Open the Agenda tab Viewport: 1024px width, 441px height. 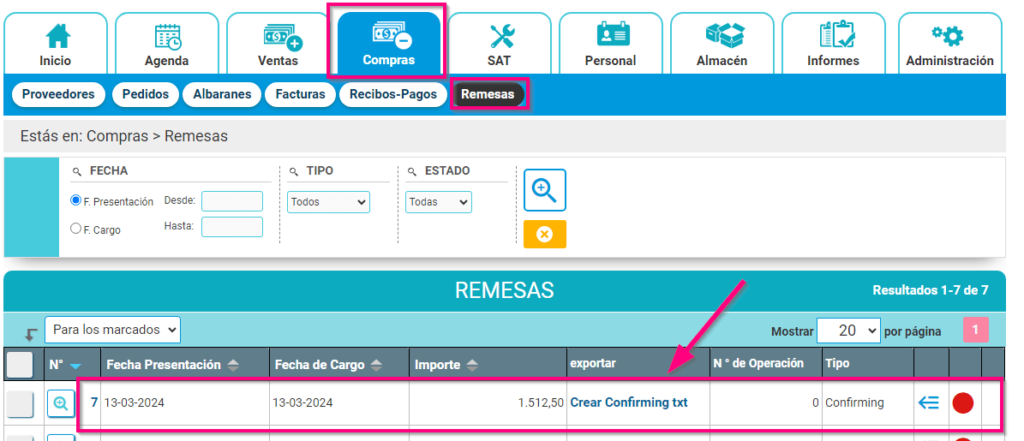(167, 44)
